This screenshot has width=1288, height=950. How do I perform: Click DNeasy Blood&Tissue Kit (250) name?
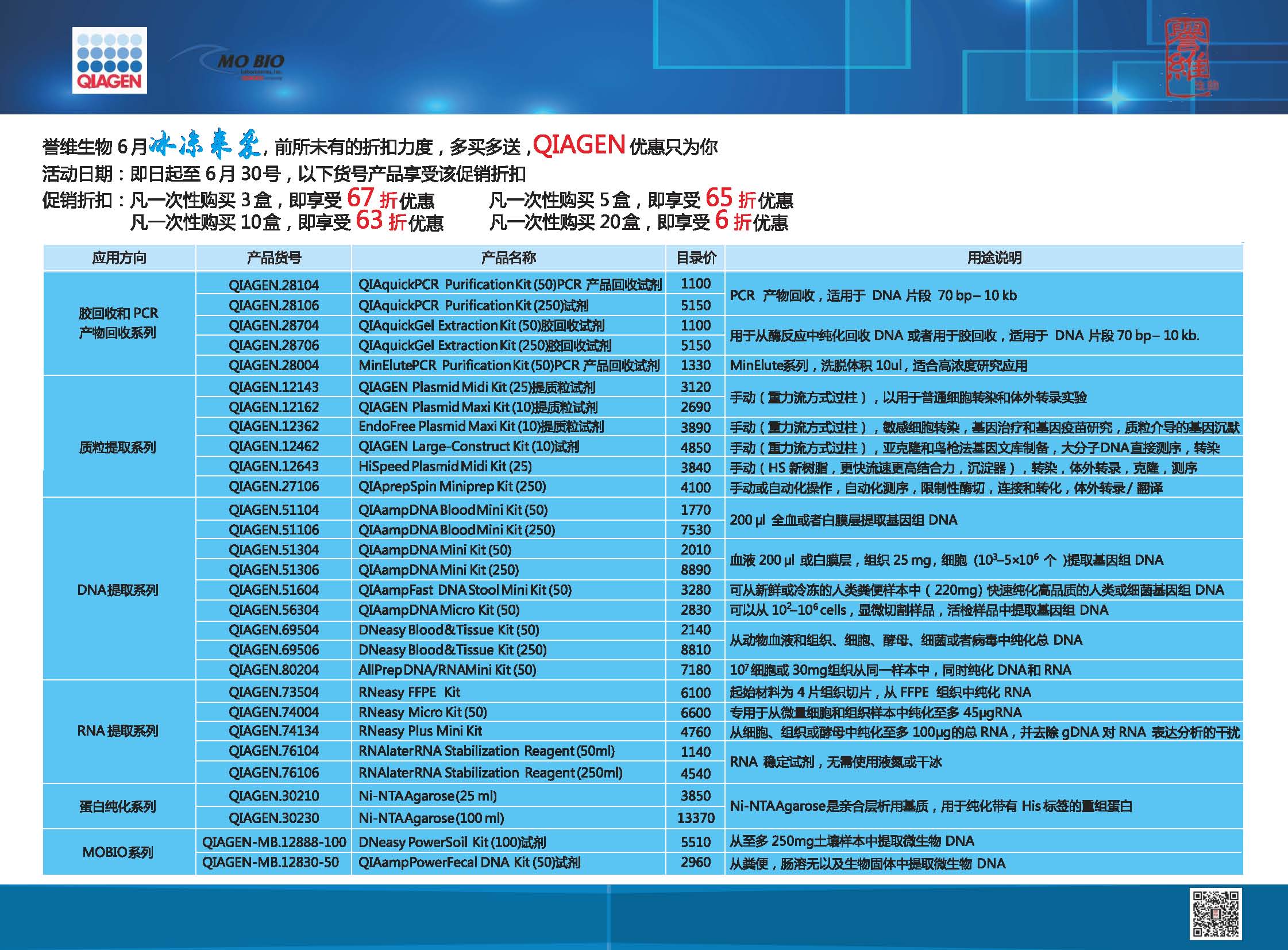tap(452, 650)
